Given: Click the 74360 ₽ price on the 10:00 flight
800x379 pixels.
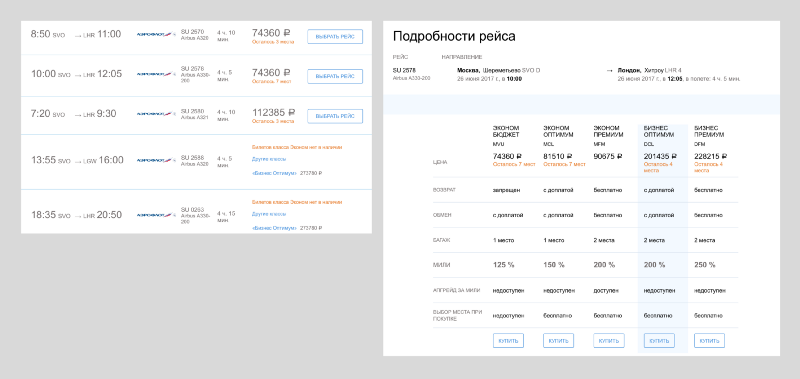Looking at the screenshot, I should [271, 73].
